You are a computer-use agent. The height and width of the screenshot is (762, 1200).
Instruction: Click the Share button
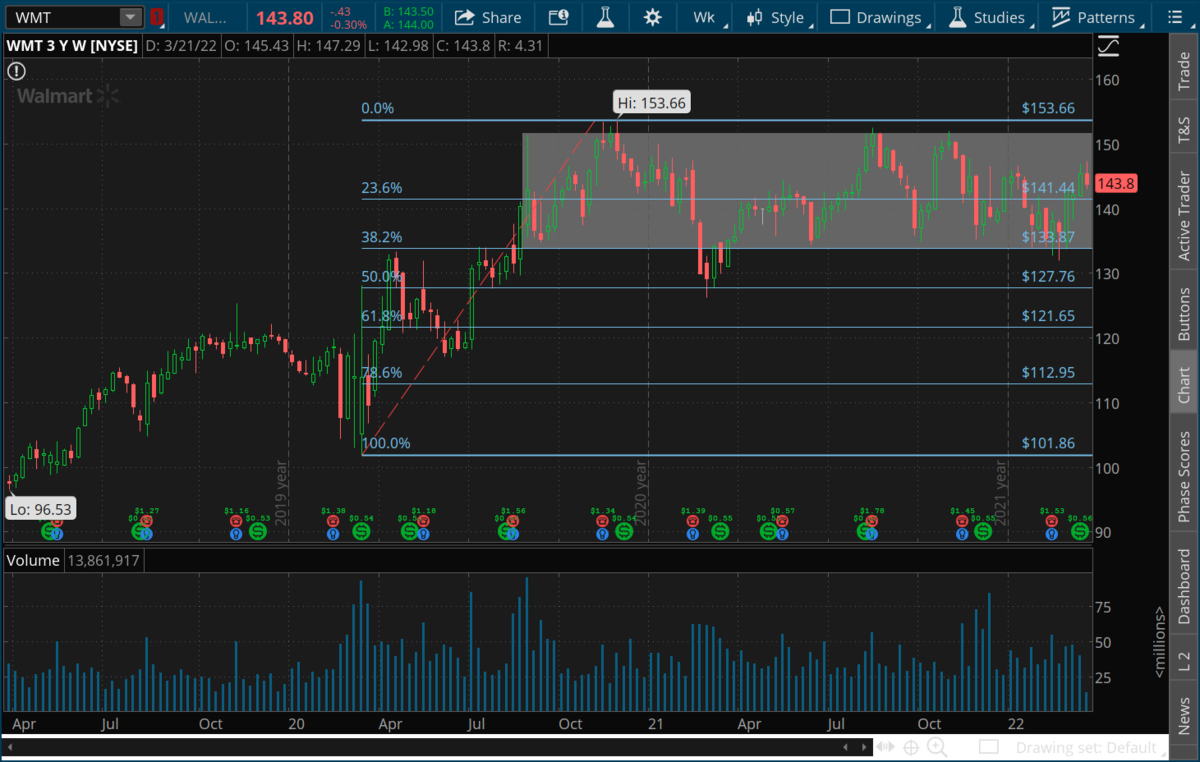coord(488,17)
